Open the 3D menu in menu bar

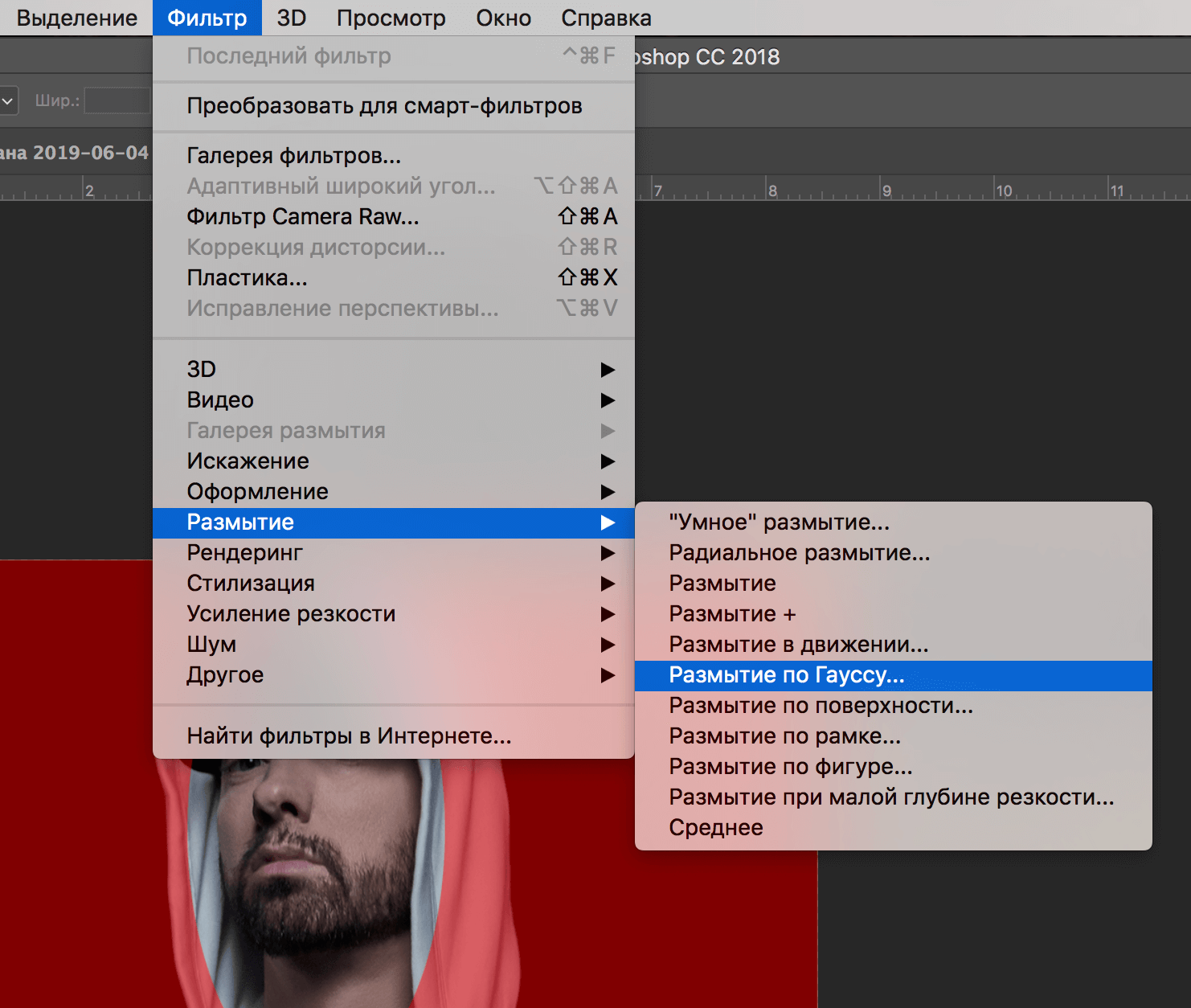coord(292,18)
